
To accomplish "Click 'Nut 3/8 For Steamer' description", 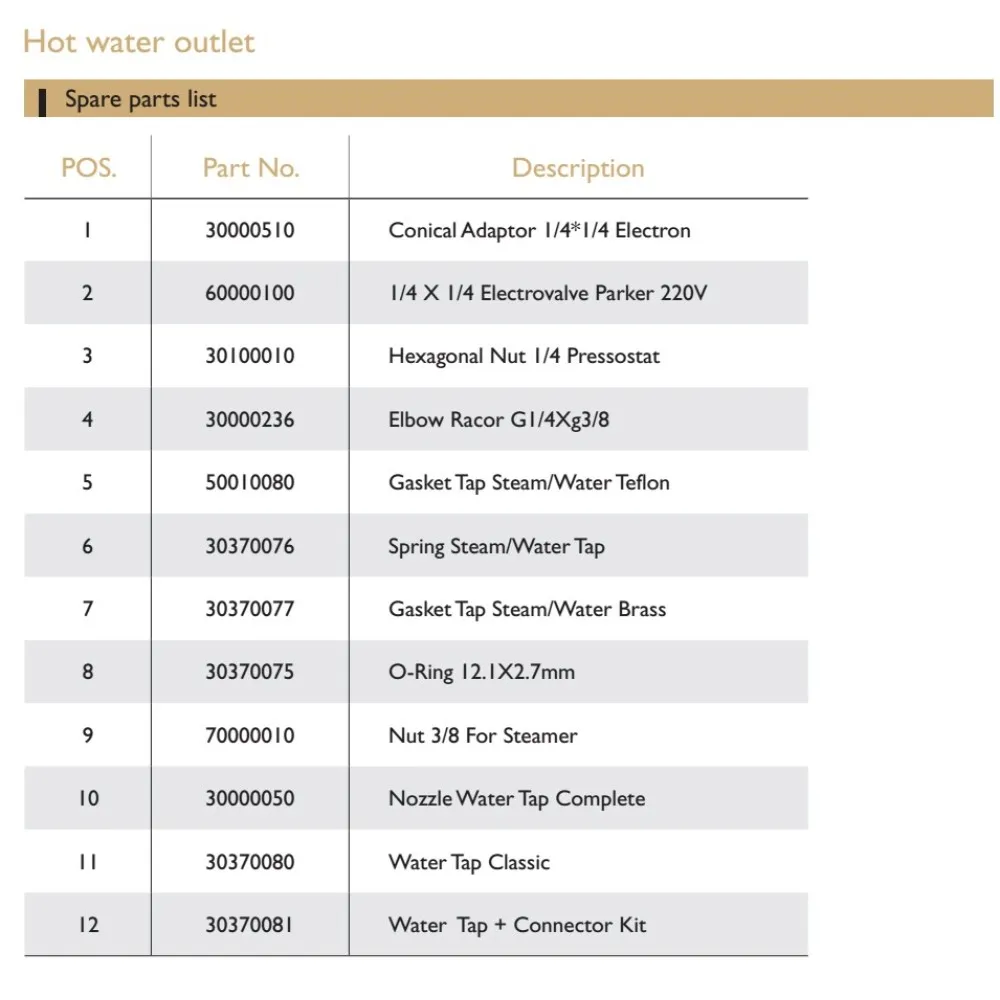I will [x=482, y=736].
